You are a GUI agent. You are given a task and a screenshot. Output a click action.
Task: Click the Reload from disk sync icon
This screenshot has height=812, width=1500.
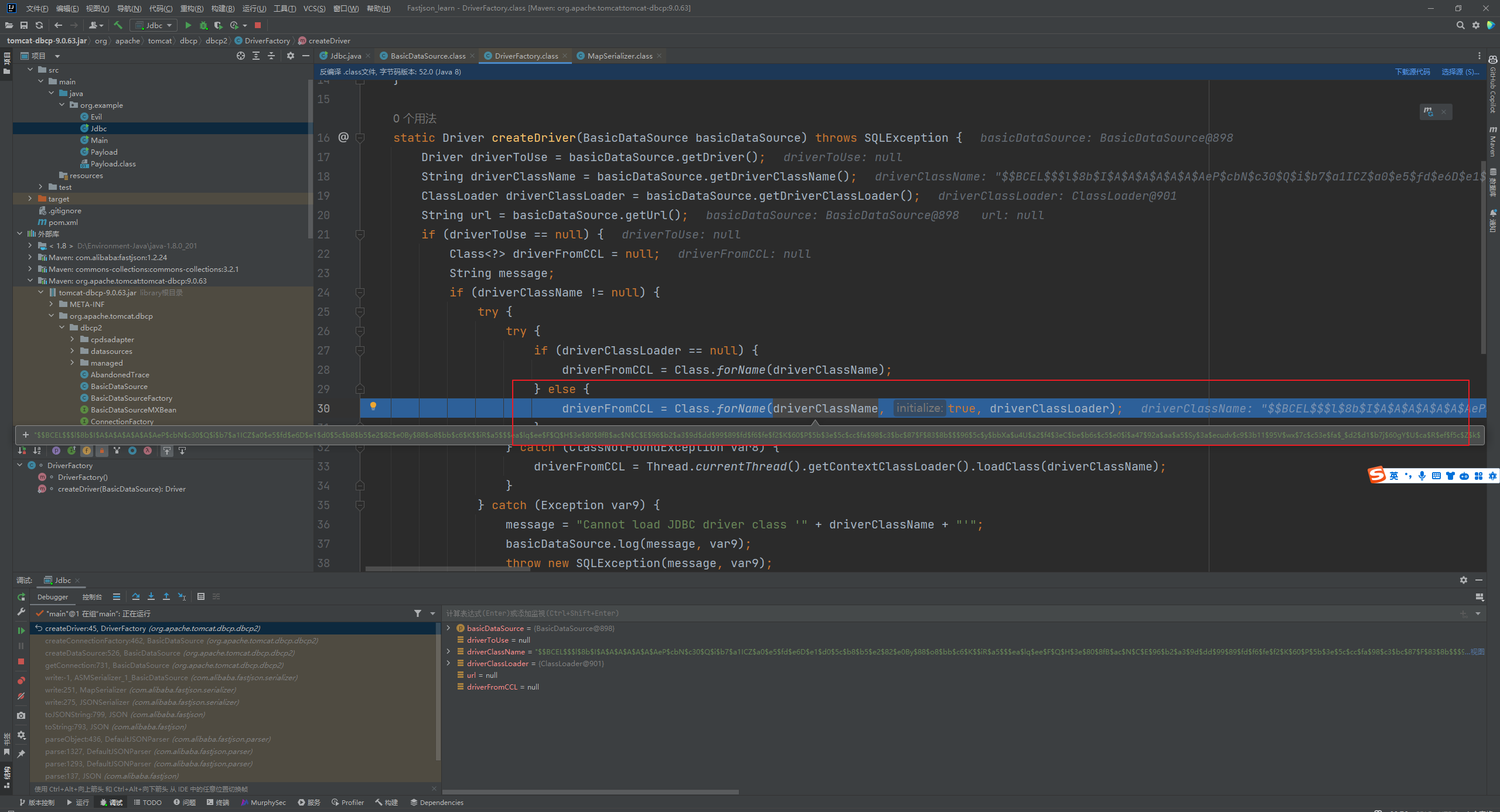pos(39,25)
